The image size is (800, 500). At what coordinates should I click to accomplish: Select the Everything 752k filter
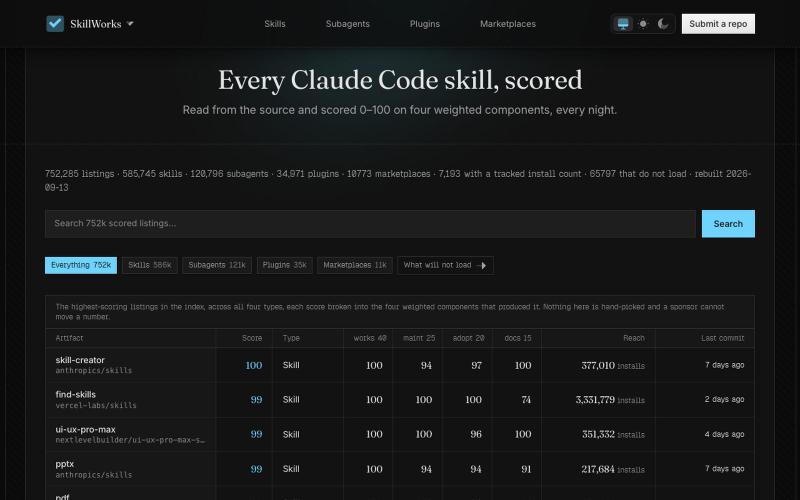[x=81, y=265]
